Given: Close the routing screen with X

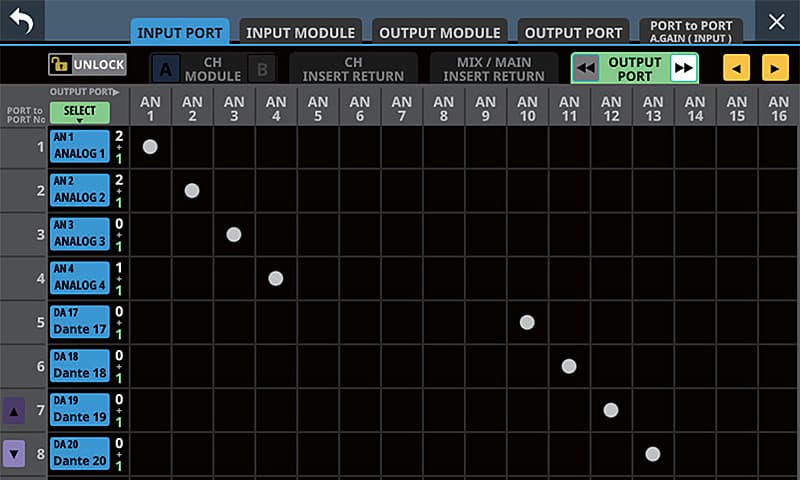Looking at the screenshot, I should (x=776, y=22).
